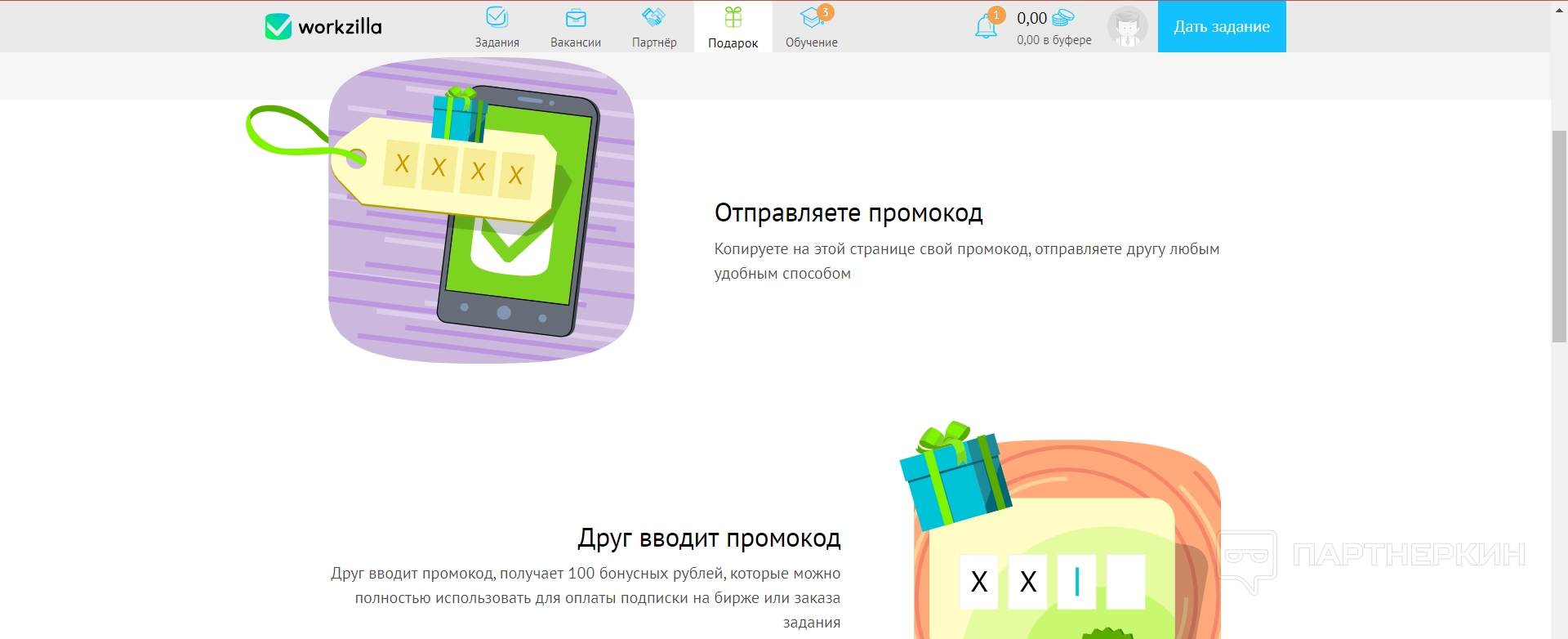Click the page vertical scrollbar thumb

coord(1559,236)
